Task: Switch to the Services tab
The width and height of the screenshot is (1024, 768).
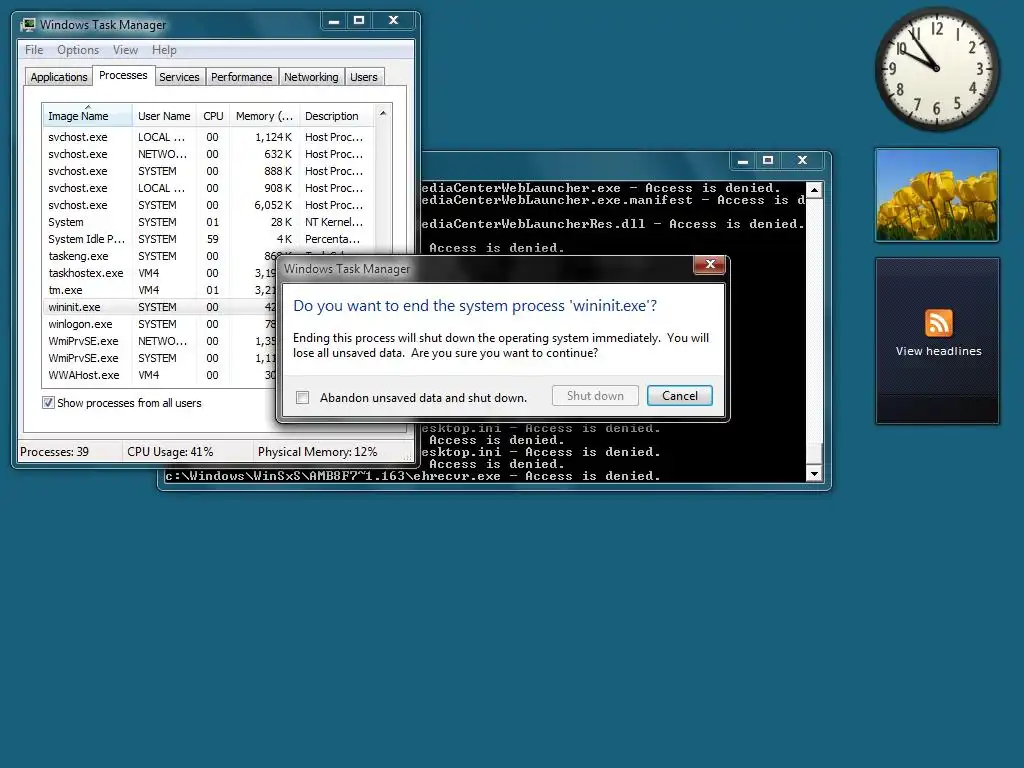Action: point(179,77)
